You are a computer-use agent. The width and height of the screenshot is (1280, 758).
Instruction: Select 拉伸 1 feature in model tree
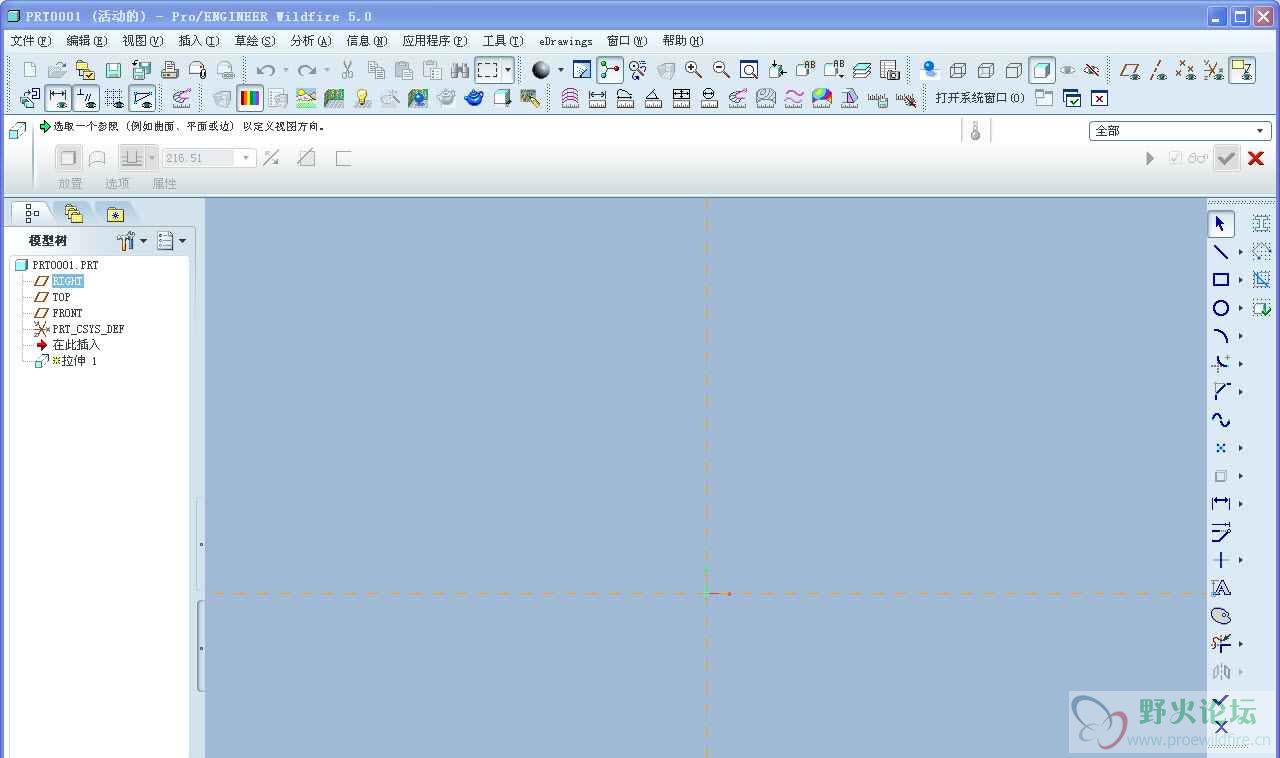click(79, 361)
